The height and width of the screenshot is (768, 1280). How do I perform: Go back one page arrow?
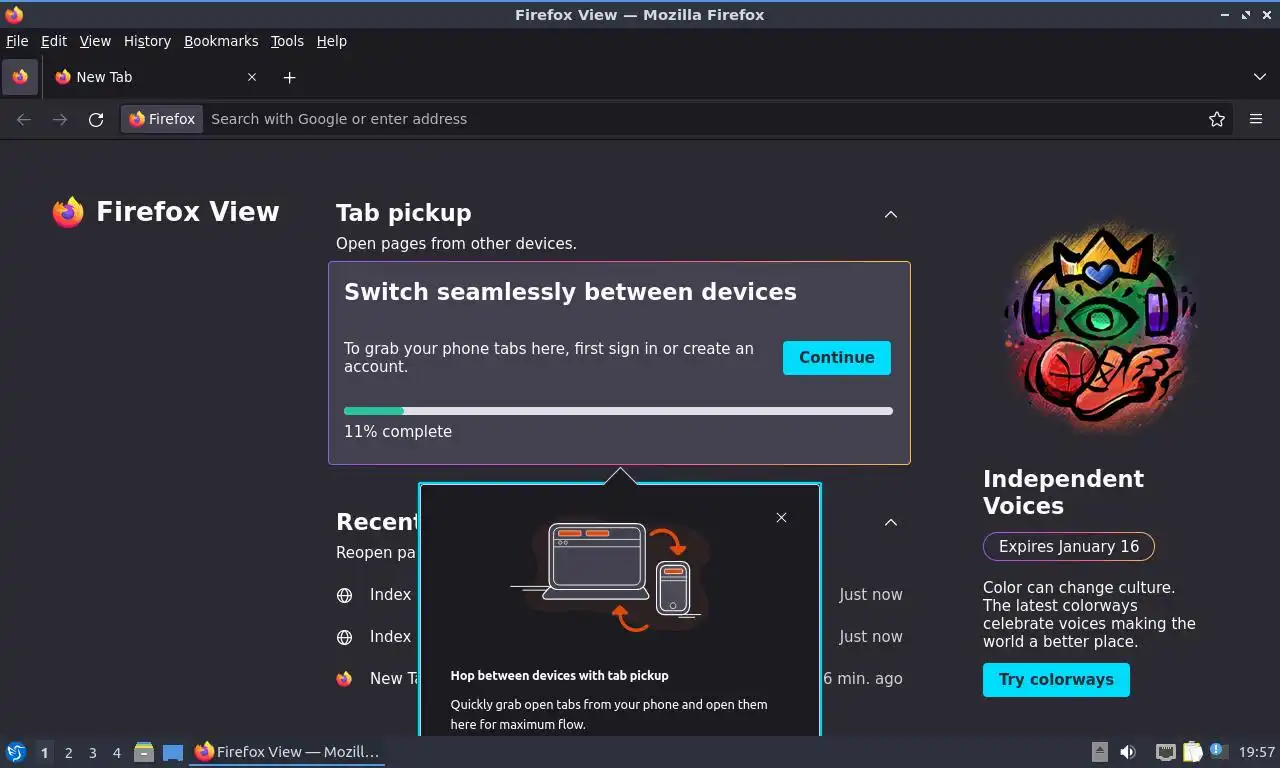24,119
